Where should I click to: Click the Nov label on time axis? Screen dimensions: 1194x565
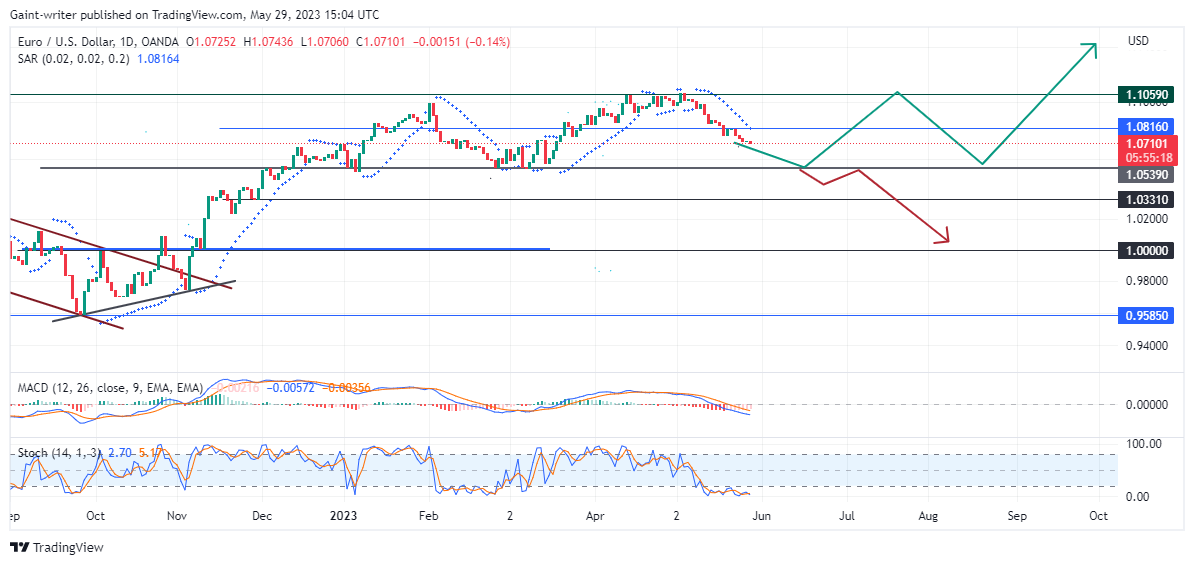(x=177, y=516)
